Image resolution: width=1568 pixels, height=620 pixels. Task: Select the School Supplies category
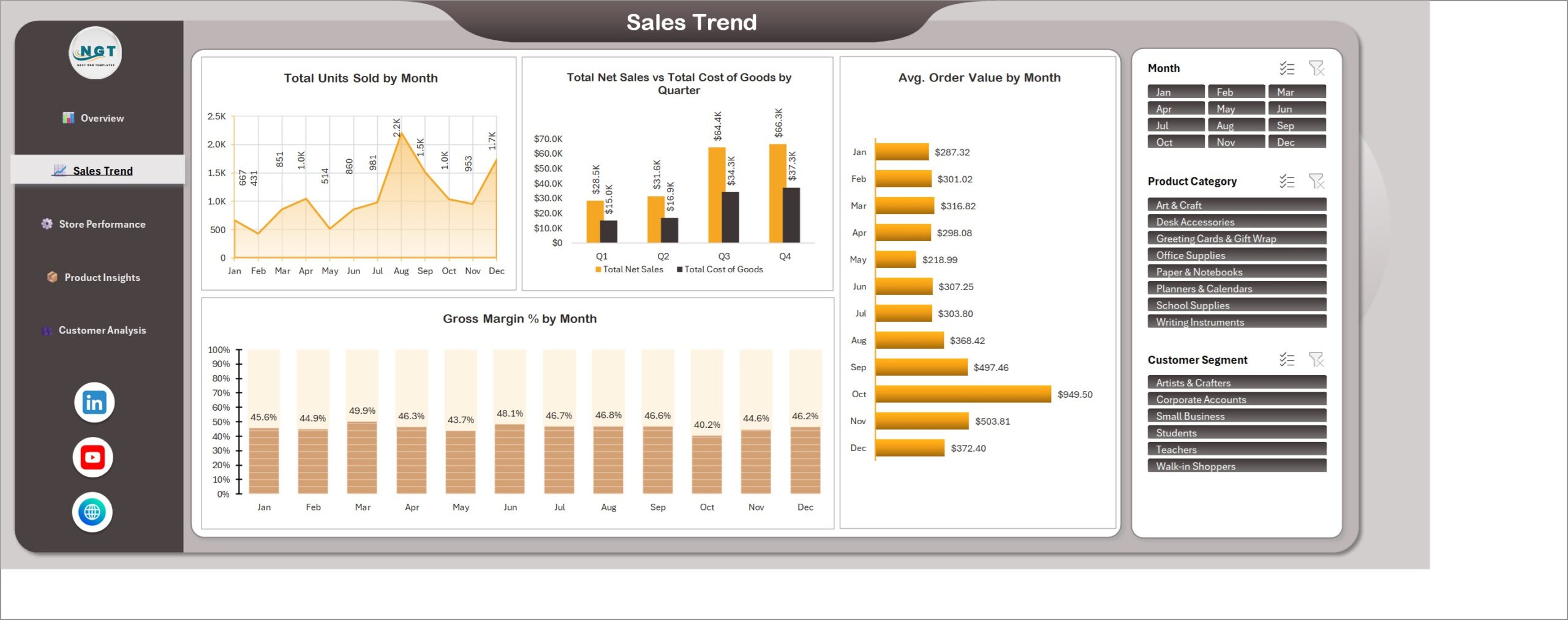(1237, 305)
